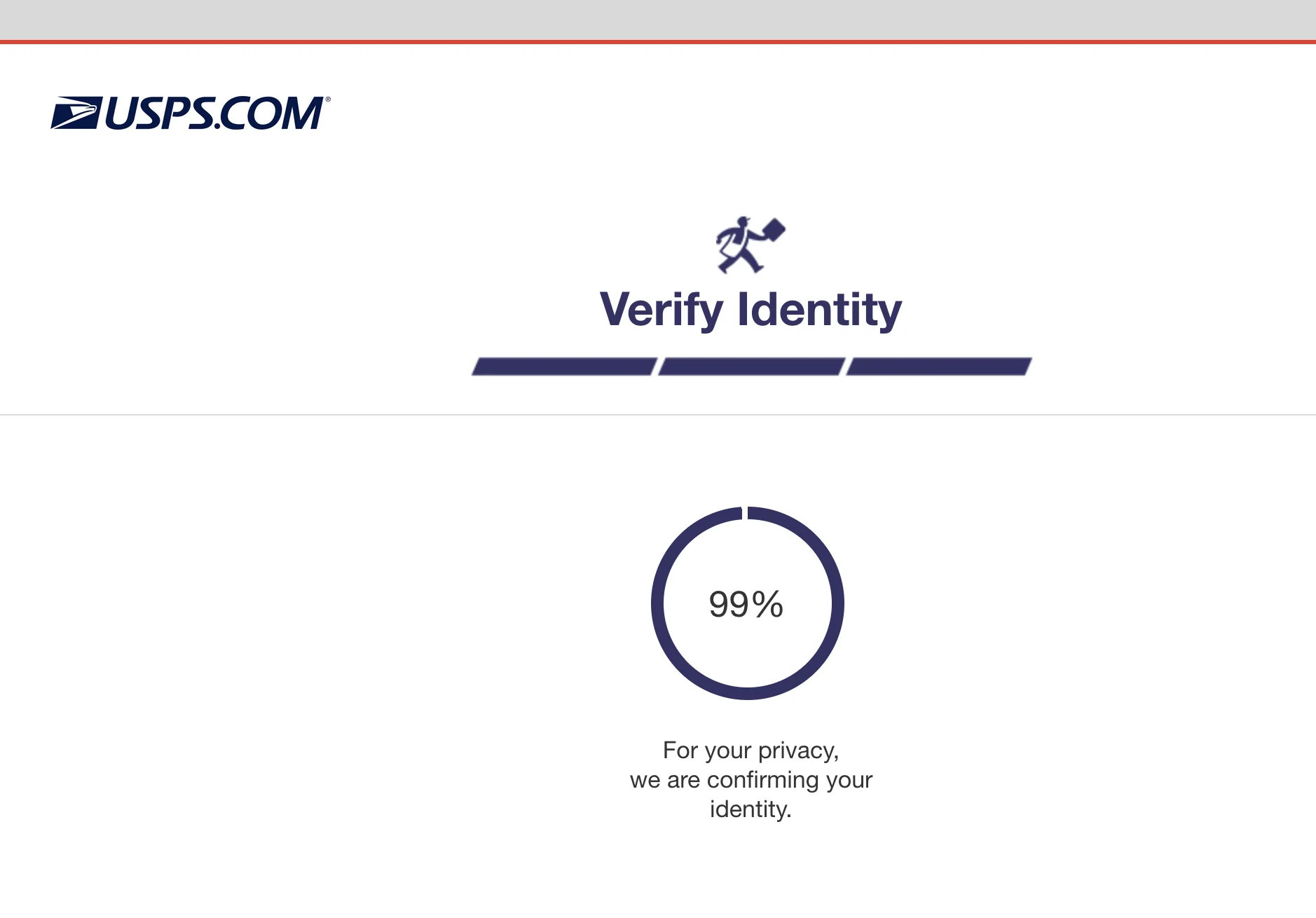Click the 99% progress label
This screenshot has width=1316, height=918.
pyautogui.click(x=746, y=604)
